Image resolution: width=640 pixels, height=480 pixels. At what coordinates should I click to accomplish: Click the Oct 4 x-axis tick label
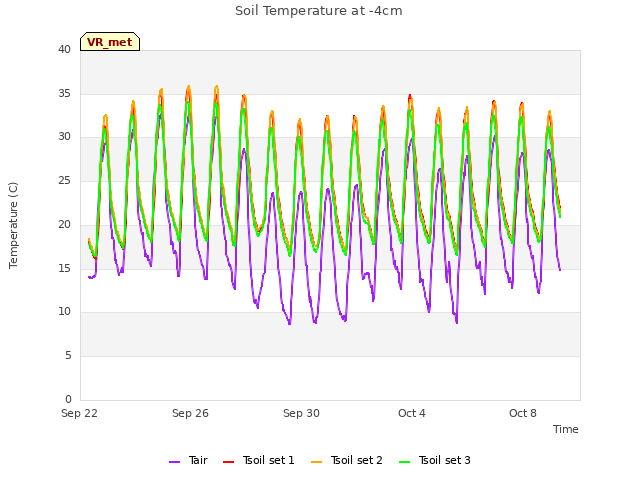pos(412,413)
